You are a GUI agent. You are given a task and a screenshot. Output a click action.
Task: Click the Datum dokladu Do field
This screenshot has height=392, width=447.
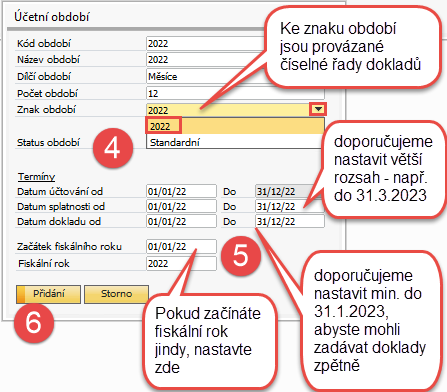coord(290,221)
